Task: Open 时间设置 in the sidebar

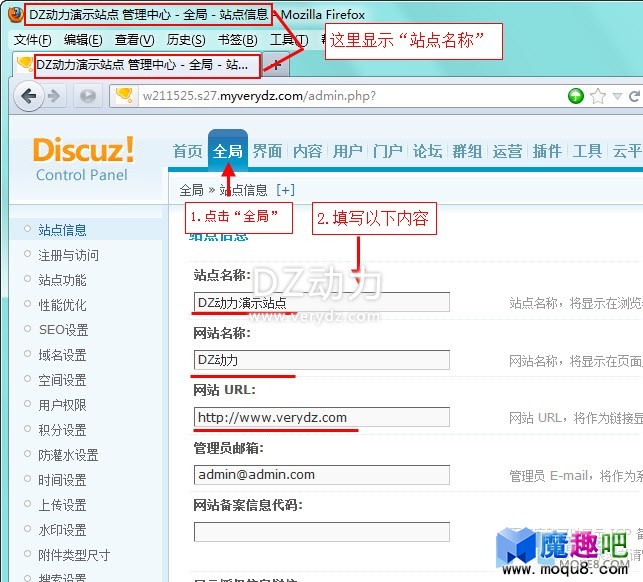Action: click(x=62, y=480)
